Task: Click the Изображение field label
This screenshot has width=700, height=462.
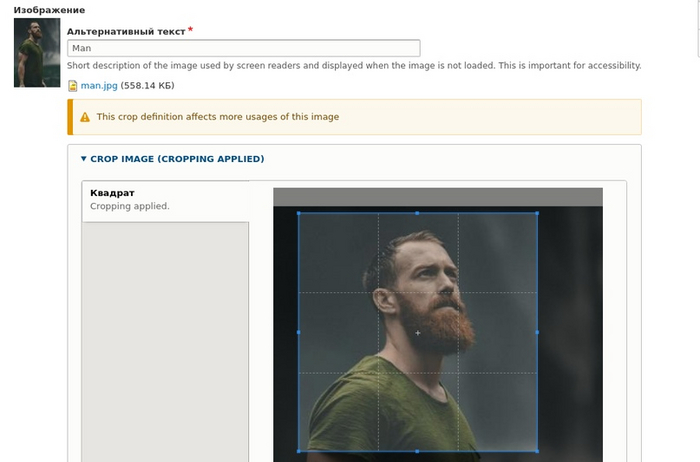Action: 50,10
